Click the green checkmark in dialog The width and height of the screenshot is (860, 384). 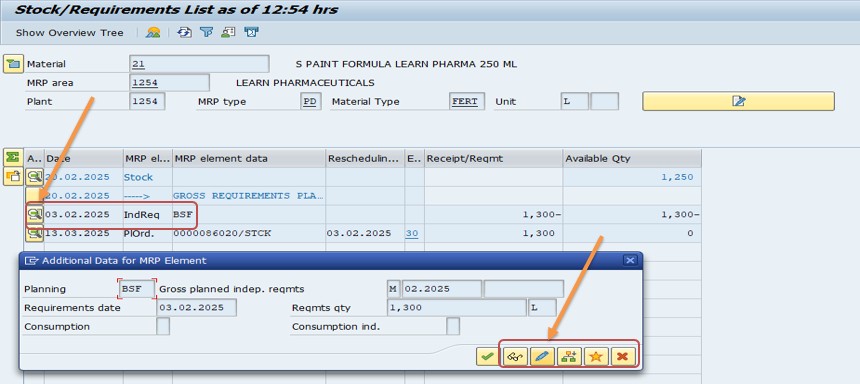click(486, 357)
